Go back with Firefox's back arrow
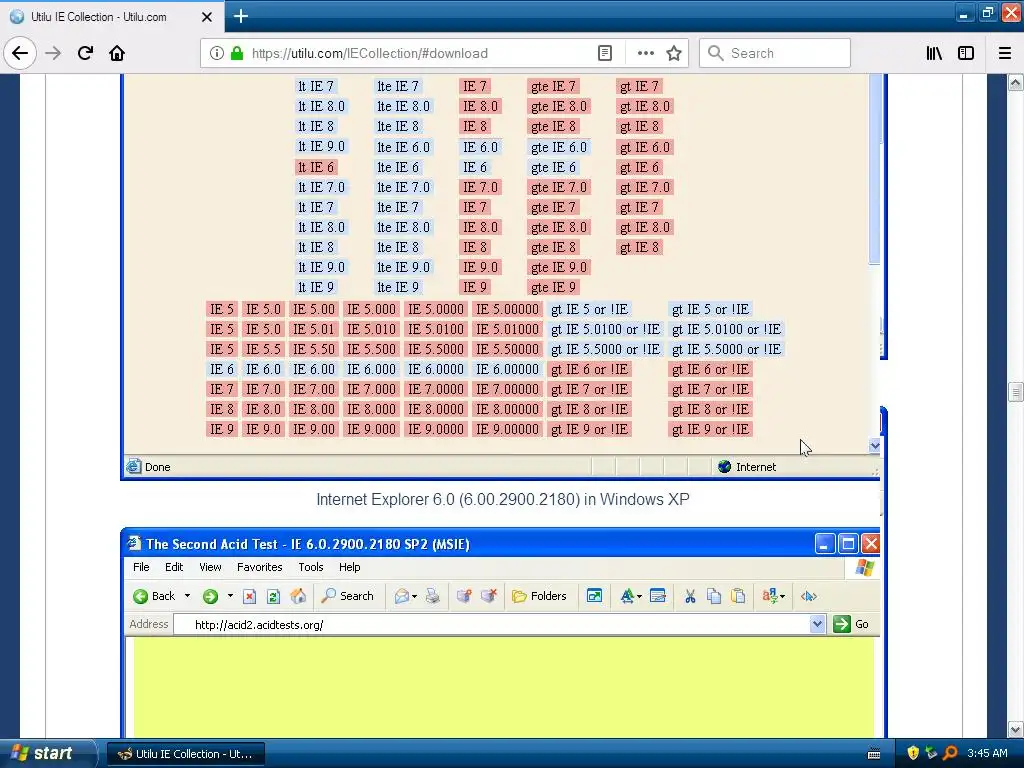Screen dimensions: 1024x768 (x=20, y=53)
